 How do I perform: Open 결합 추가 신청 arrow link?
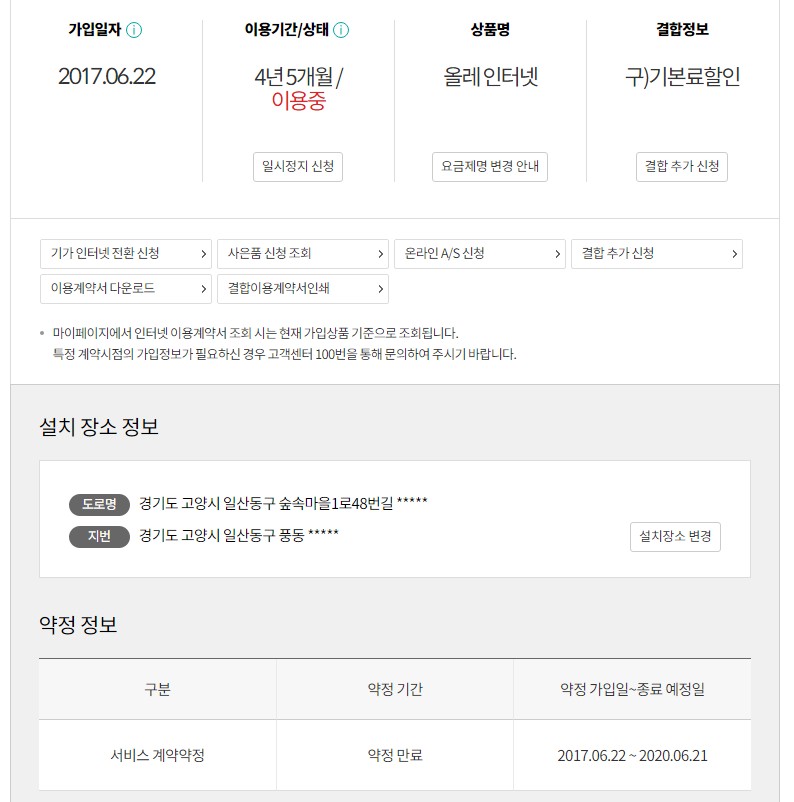pyautogui.click(x=656, y=254)
